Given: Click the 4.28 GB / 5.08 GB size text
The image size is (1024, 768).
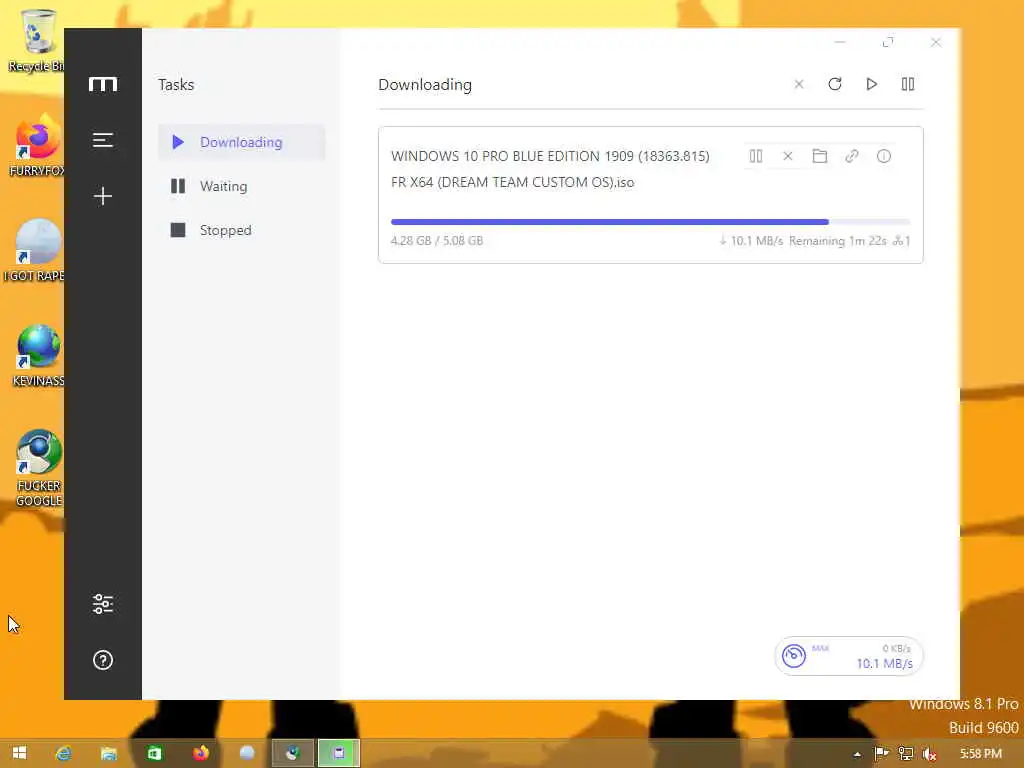Looking at the screenshot, I should (437, 240).
